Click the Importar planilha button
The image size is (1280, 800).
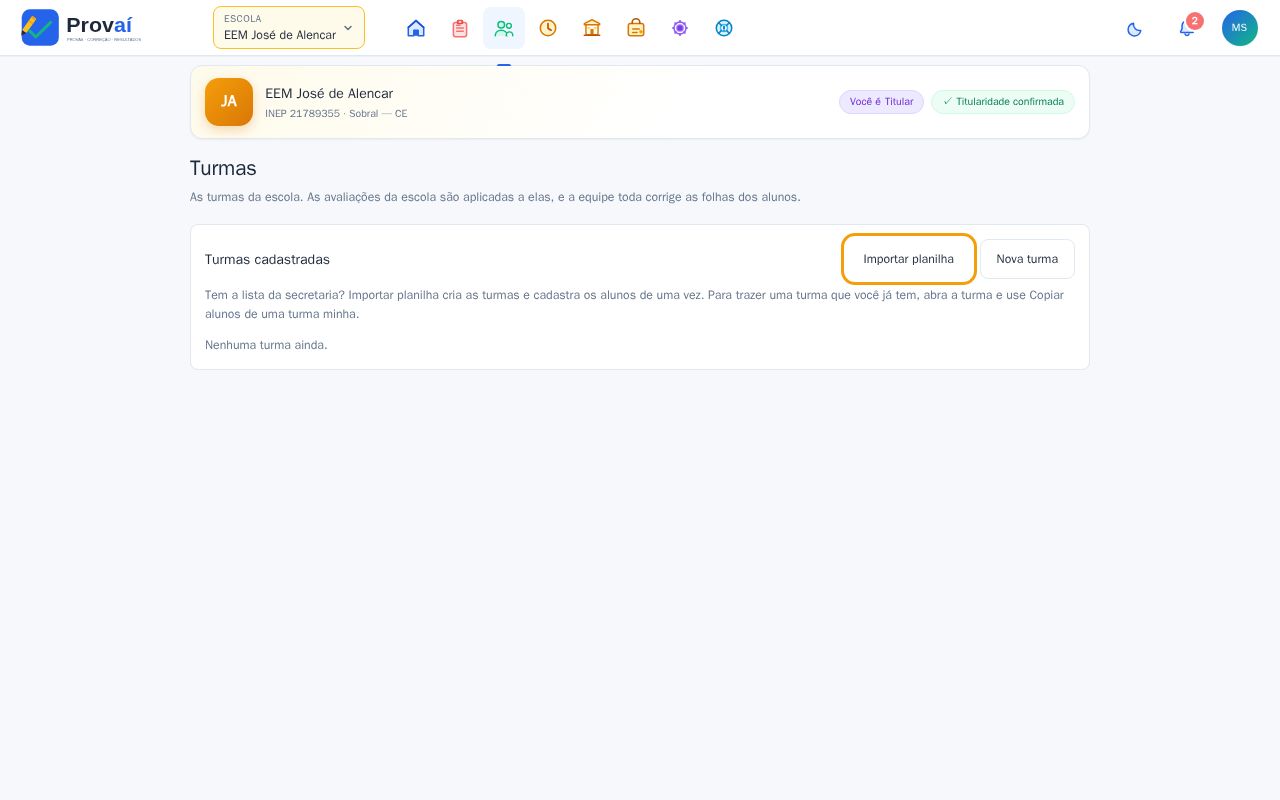[x=909, y=259]
